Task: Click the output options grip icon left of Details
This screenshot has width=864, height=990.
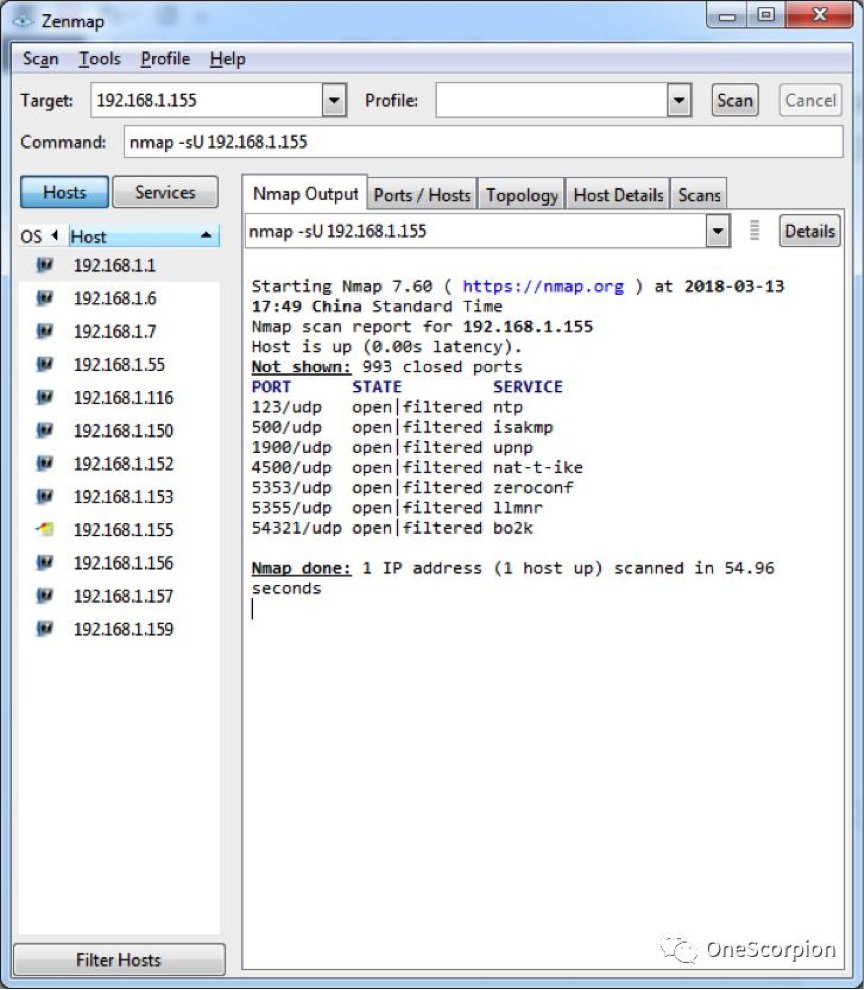Action: click(x=754, y=230)
